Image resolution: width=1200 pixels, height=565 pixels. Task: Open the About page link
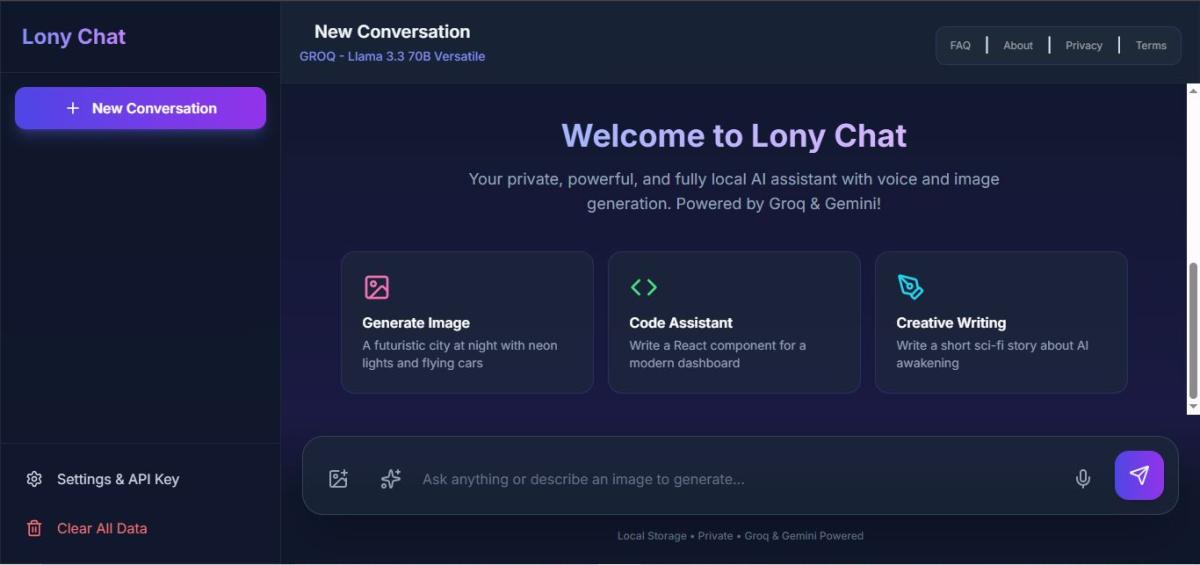(1018, 45)
